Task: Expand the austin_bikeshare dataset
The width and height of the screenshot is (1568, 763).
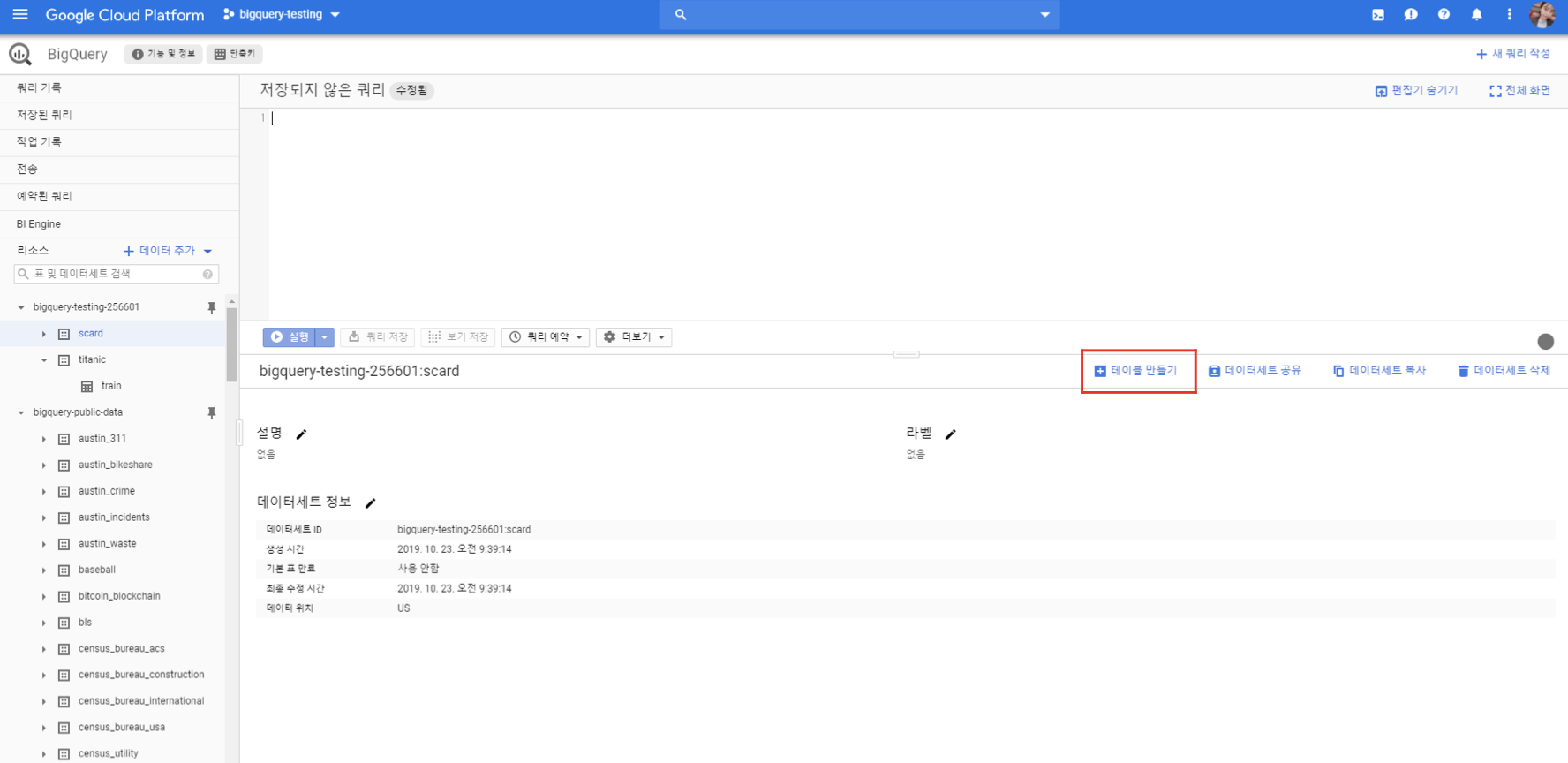Action: tap(43, 465)
